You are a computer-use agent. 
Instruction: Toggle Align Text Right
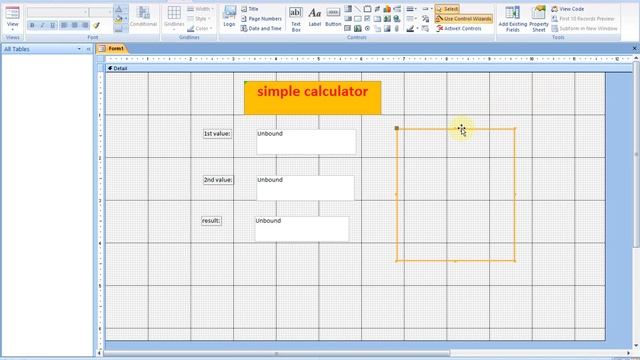click(84, 25)
